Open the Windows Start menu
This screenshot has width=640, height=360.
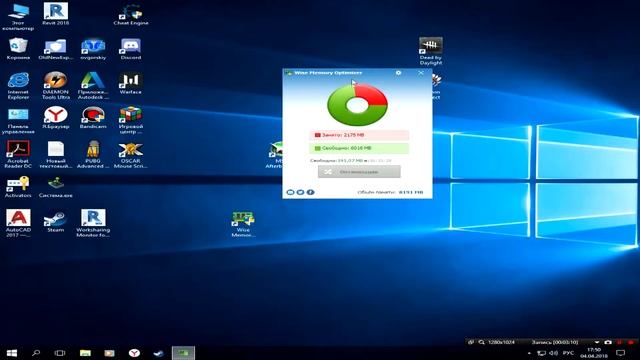pyautogui.click(x=12, y=353)
